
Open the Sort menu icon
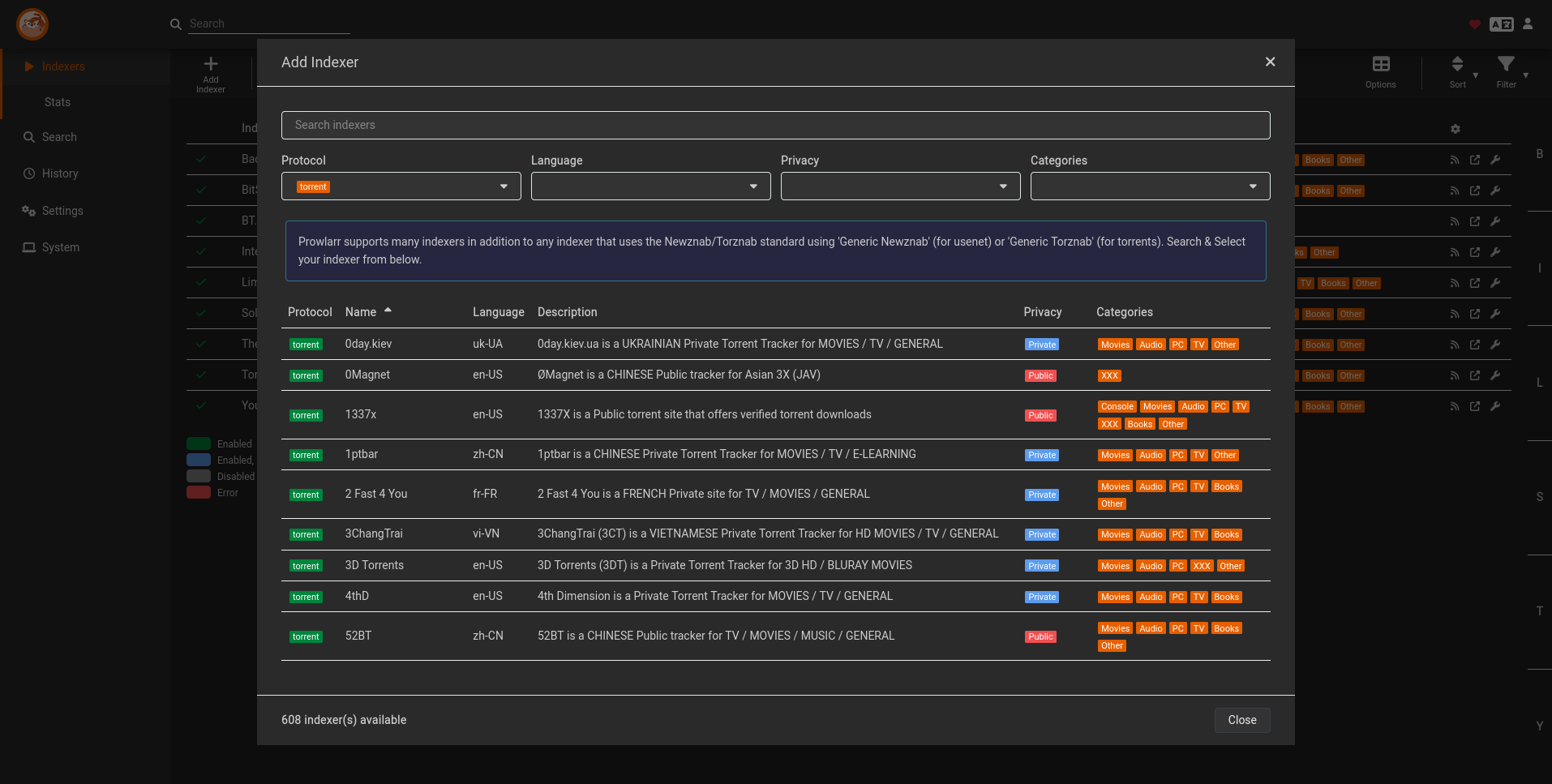click(1457, 65)
